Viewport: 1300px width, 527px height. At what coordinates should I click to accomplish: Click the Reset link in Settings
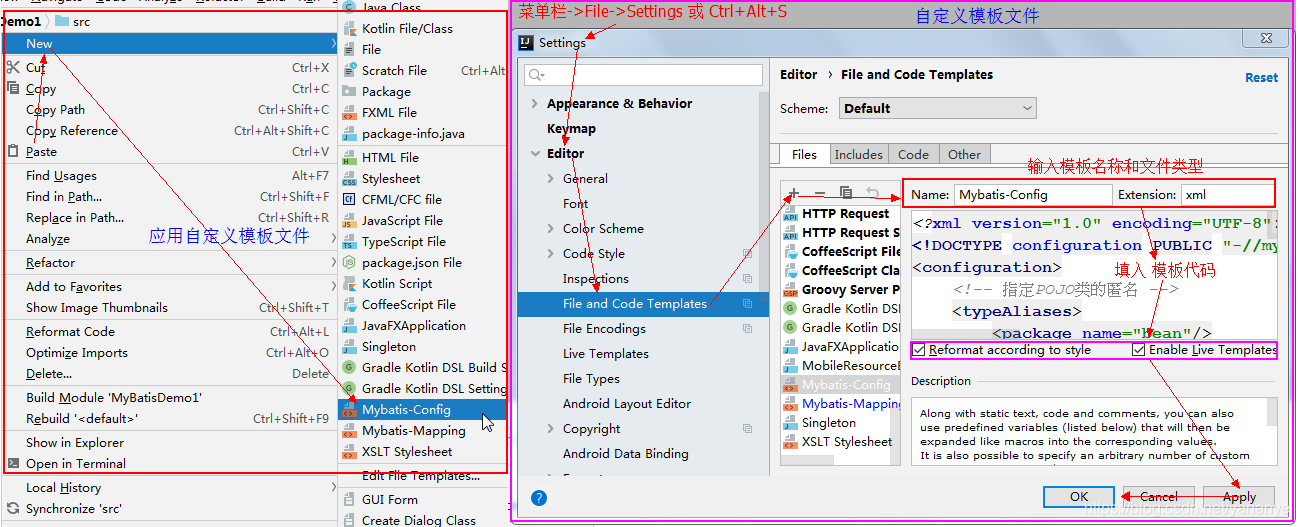pyautogui.click(x=1261, y=77)
